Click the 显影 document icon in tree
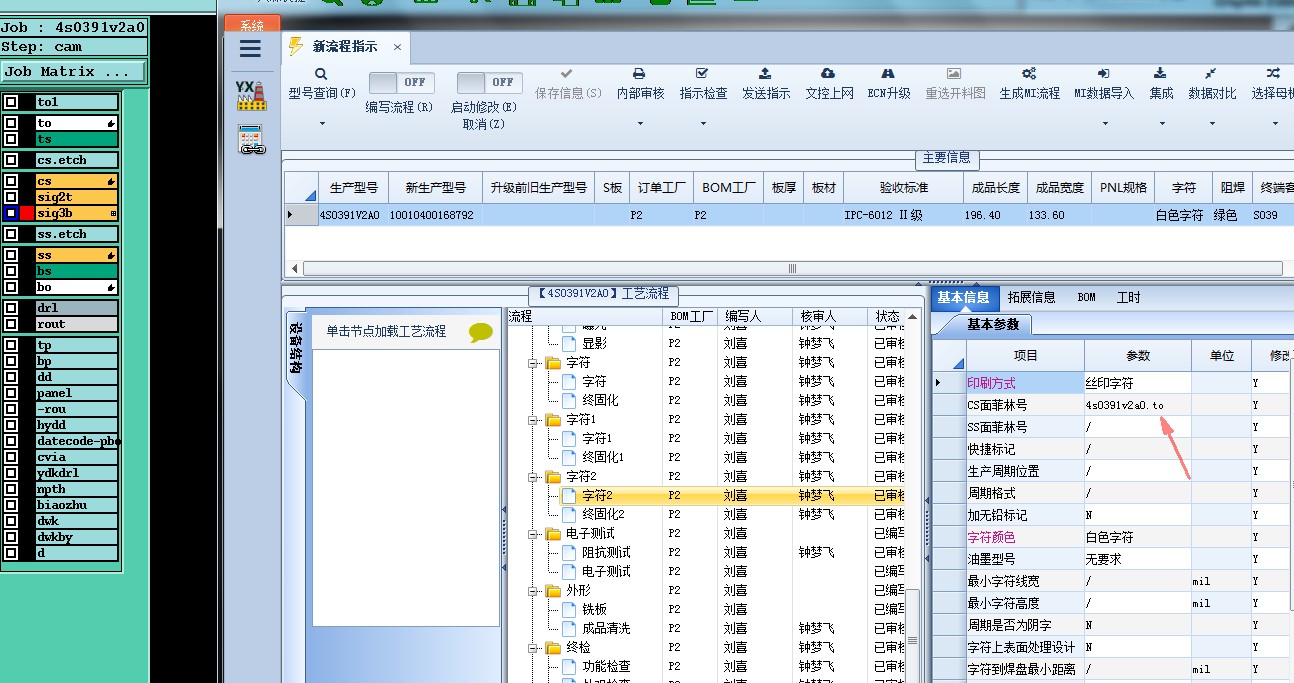The height and width of the screenshot is (683, 1294). [x=569, y=343]
